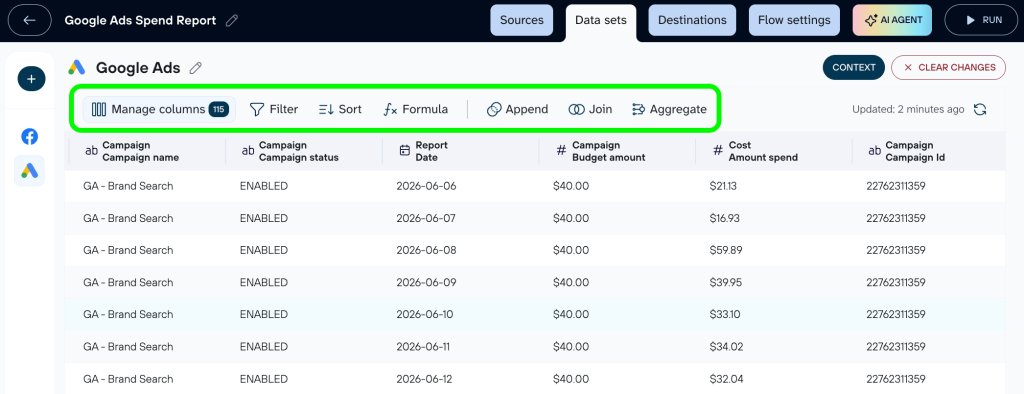Click the date cell 2026-06-09

tap(426, 282)
